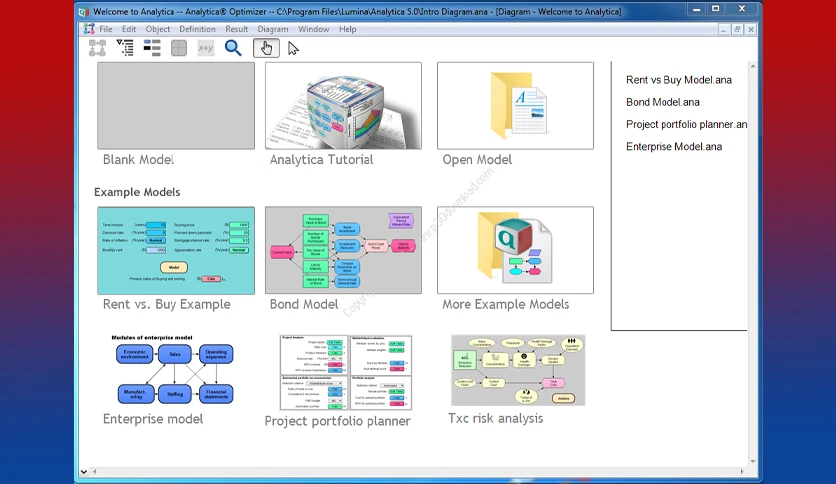Viewport: 836px width, 484px height.
Task: Open the Window menu
Action: (x=314, y=29)
